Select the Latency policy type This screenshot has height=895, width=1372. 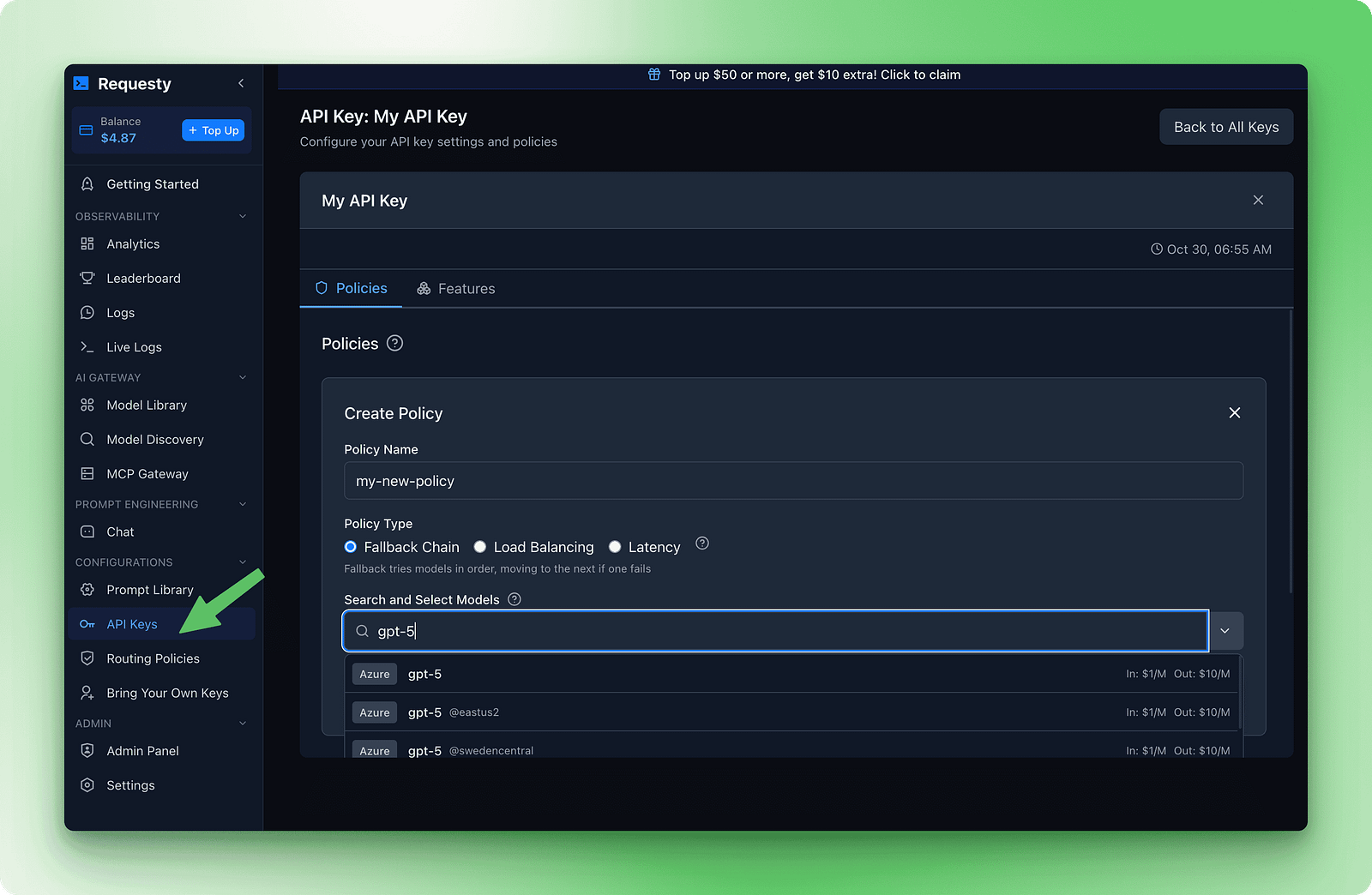click(615, 546)
